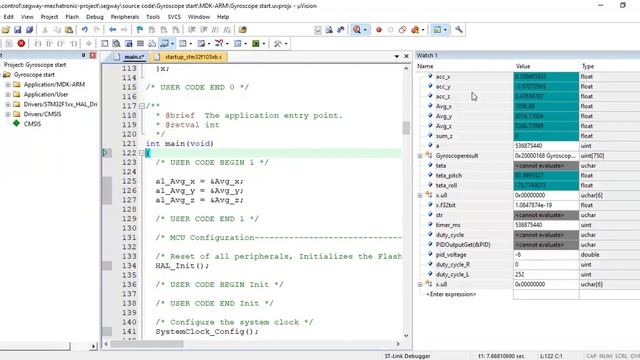Collapse the comment block at line 117

coord(142,106)
